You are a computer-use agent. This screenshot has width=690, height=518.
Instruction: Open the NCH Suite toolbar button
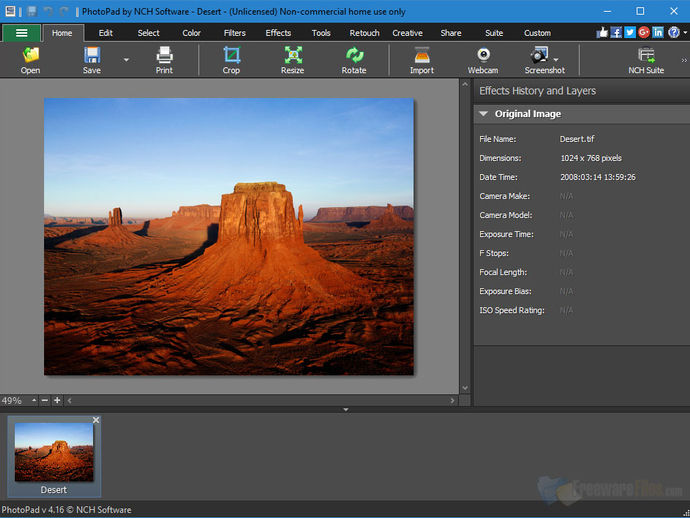pyautogui.click(x=646, y=56)
